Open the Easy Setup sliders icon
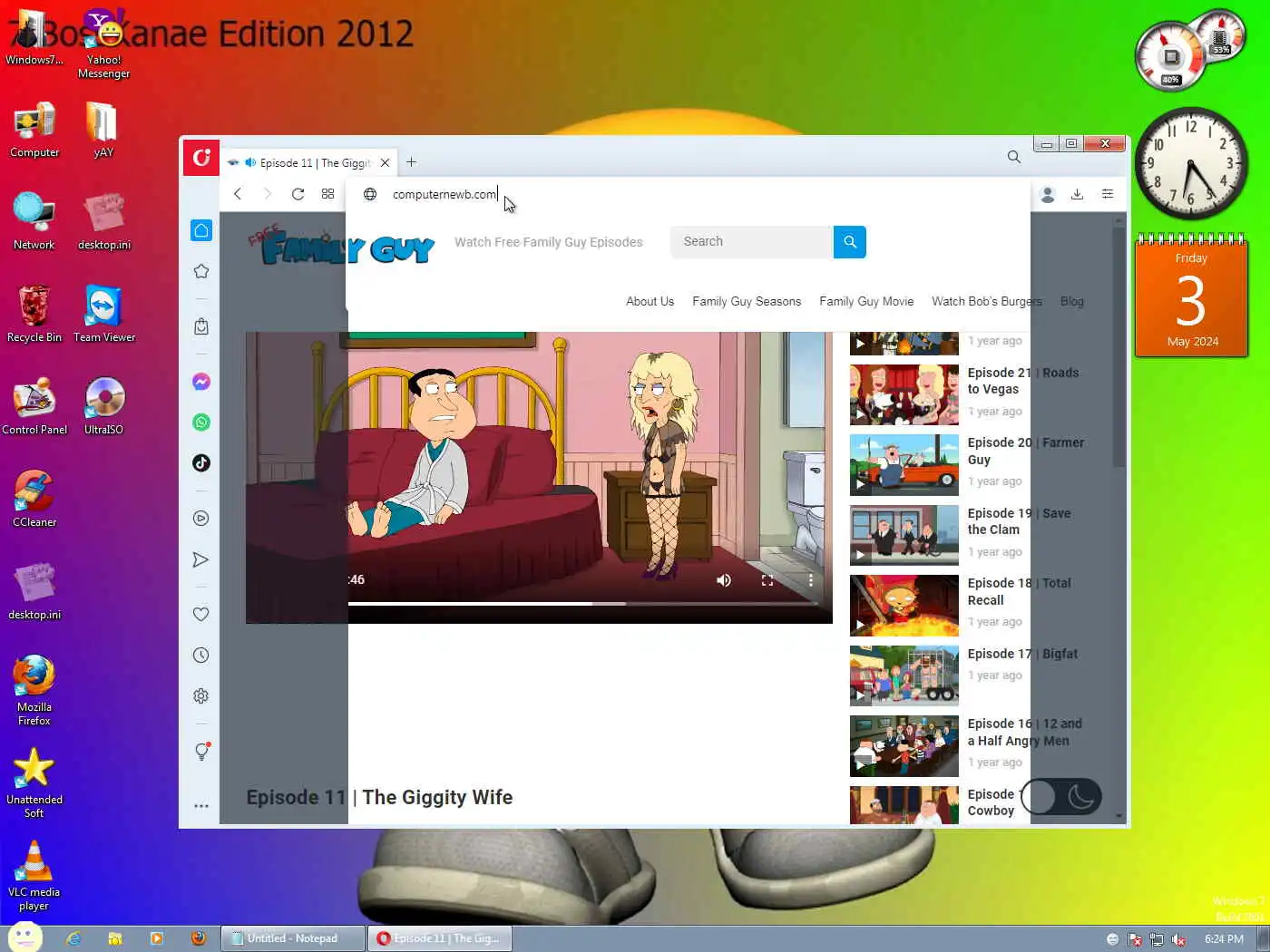 pyautogui.click(x=1108, y=194)
